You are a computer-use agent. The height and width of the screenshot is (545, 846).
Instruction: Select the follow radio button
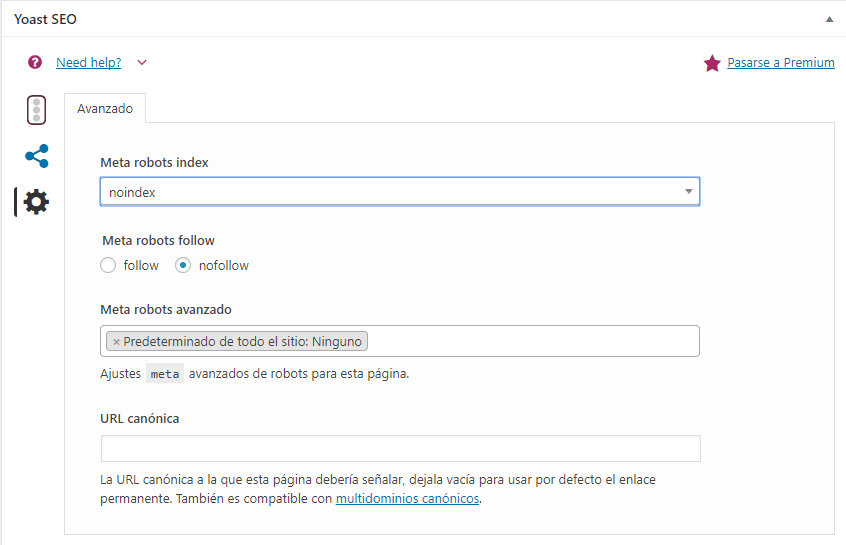pos(108,265)
